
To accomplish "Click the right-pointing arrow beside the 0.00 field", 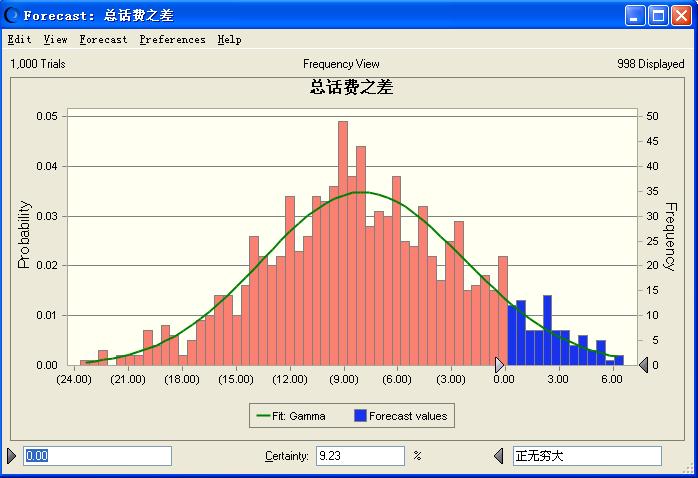I will pos(12,456).
